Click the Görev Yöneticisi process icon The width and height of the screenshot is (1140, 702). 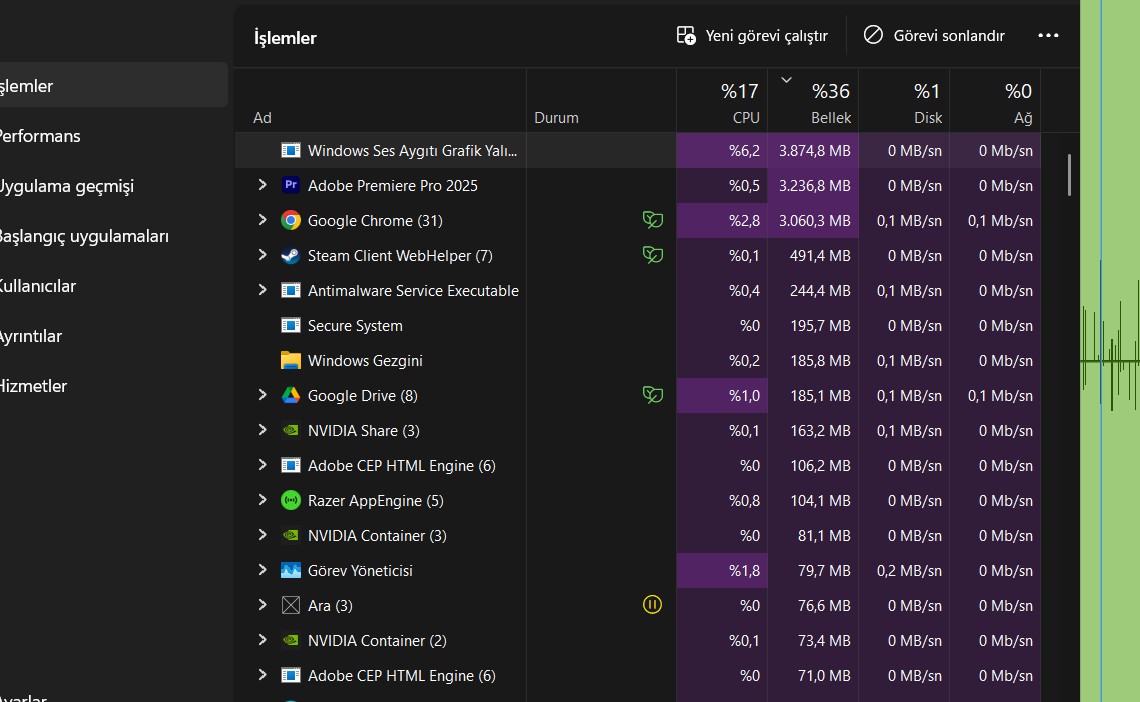pos(291,570)
